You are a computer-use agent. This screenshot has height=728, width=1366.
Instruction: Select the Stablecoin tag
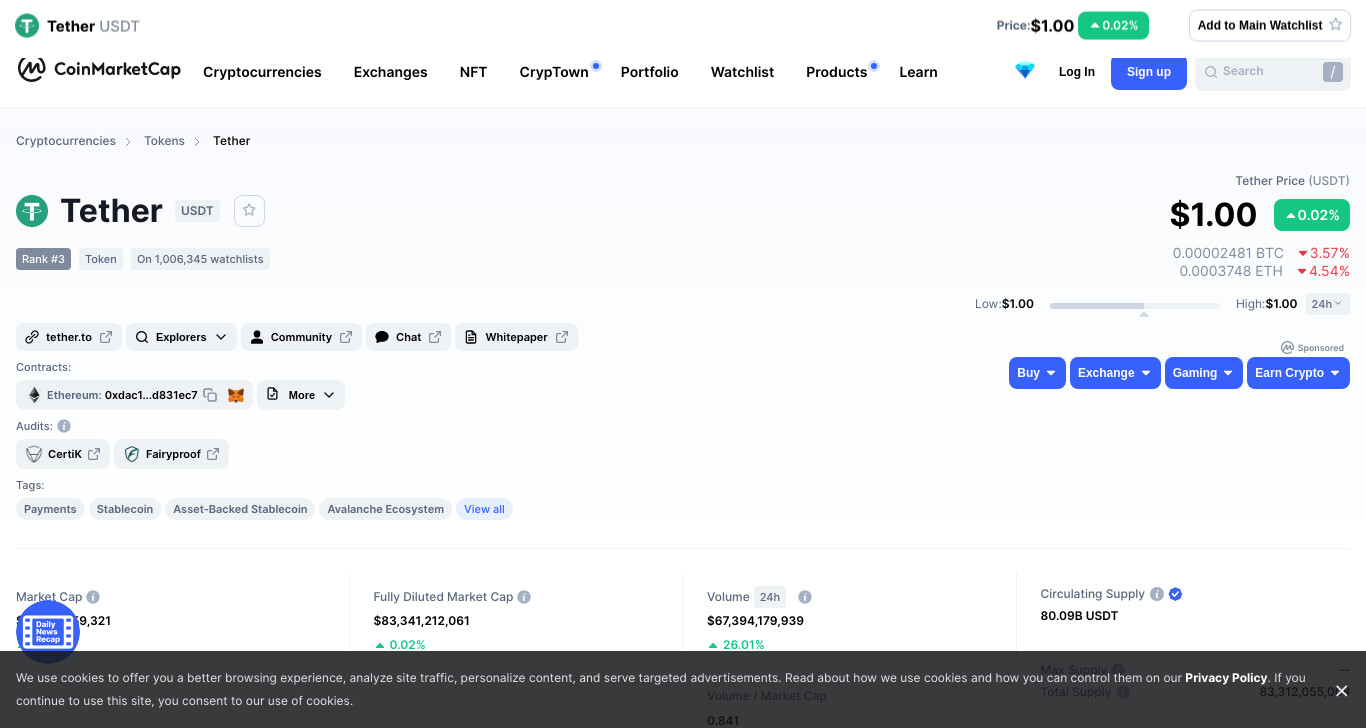point(125,509)
